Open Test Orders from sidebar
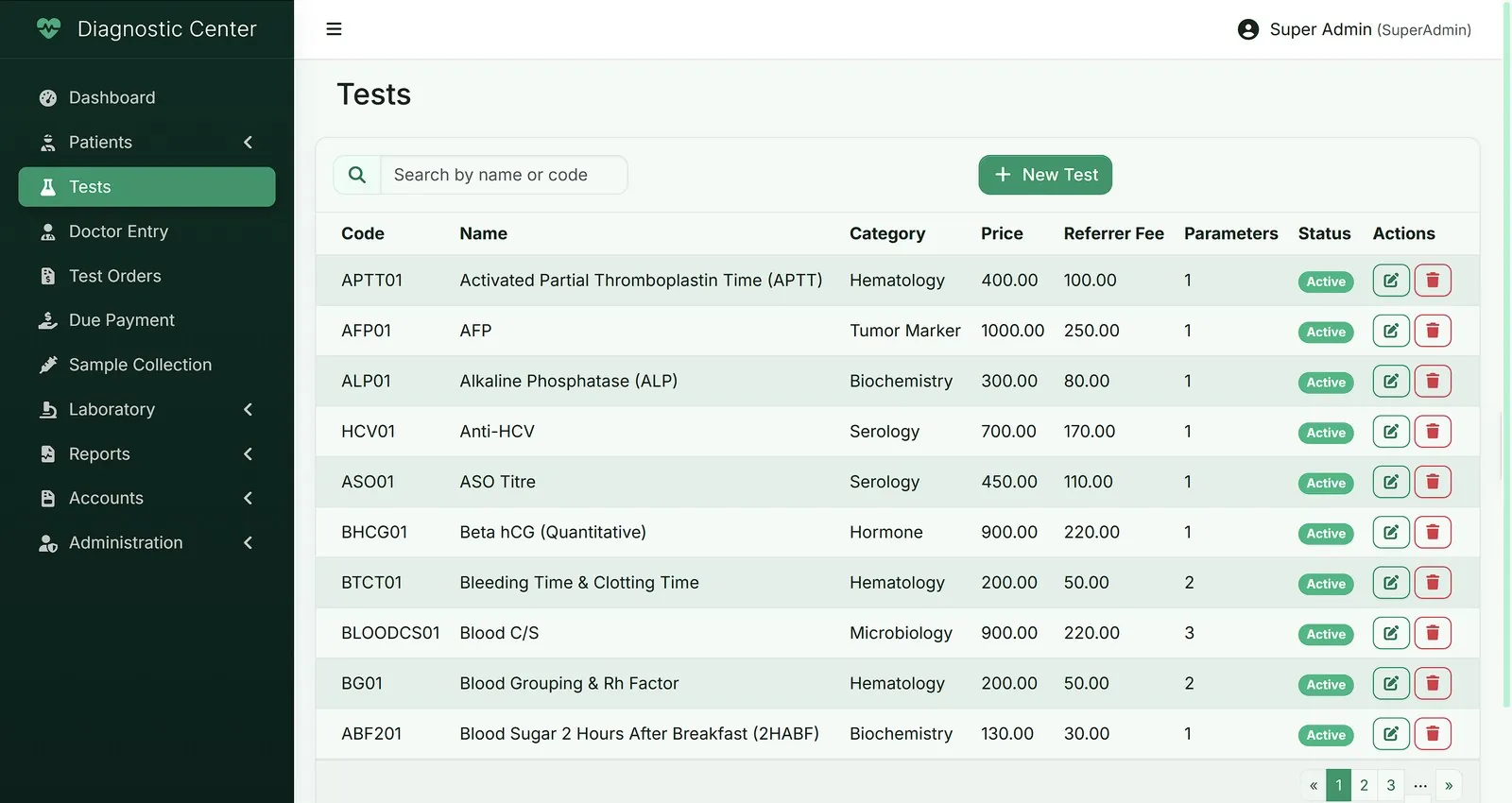The width and height of the screenshot is (1512, 803). pyautogui.click(x=146, y=276)
